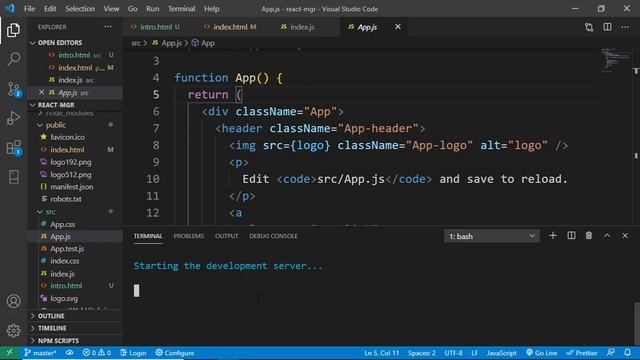Switch to index.js editor tab
The width and height of the screenshot is (640, 360).
click(302, 27)
